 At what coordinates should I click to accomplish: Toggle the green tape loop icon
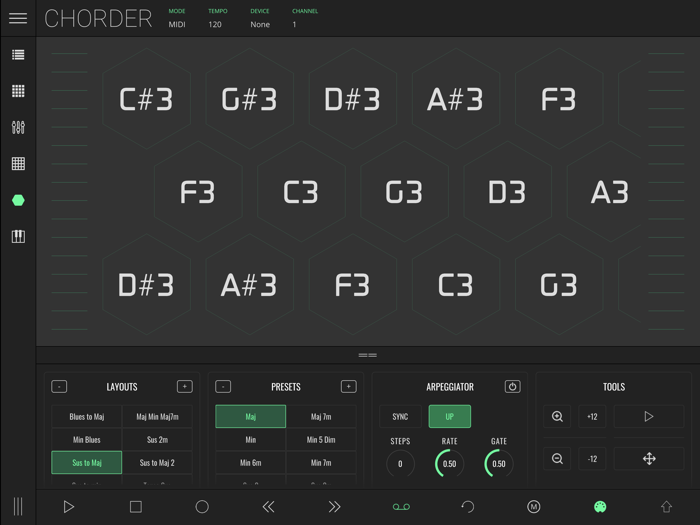pos(401,507)
